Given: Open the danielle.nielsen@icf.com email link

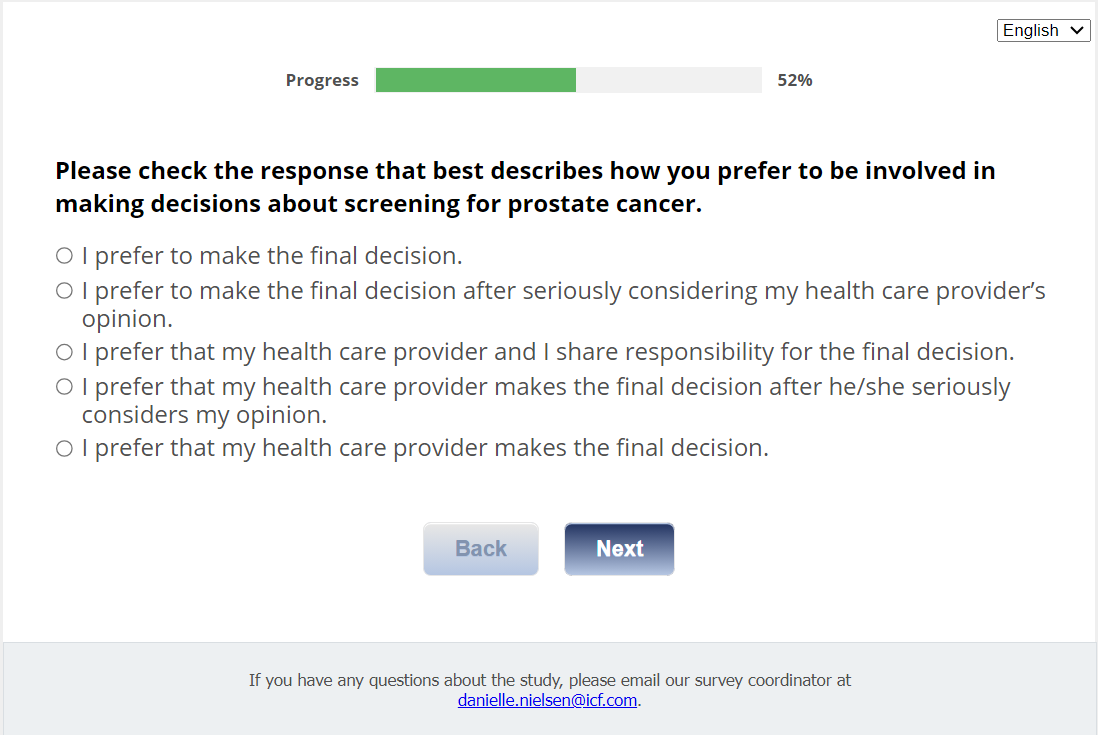Looking at the screenshot, I should click(547, 700).
